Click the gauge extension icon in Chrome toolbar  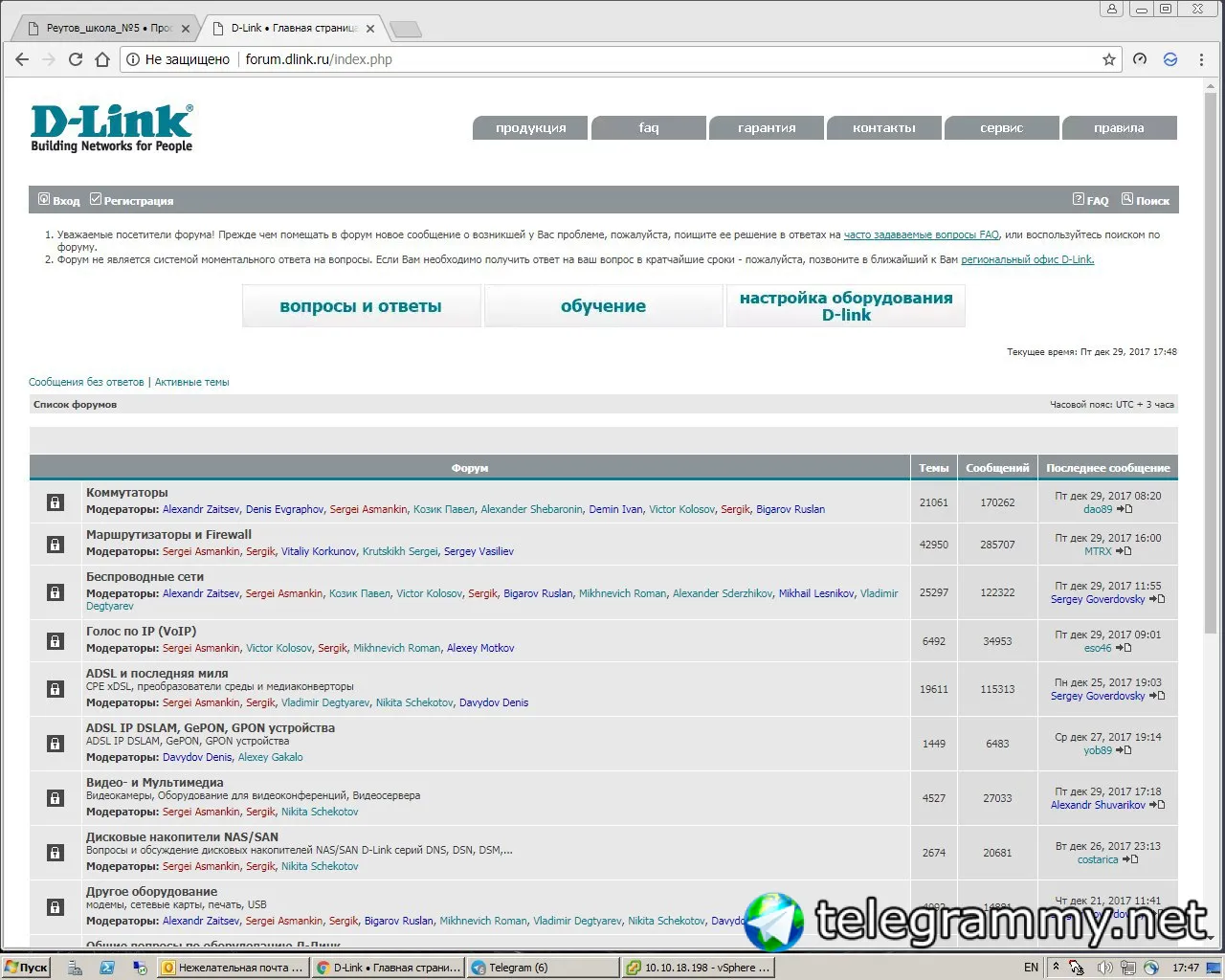(x=1140, y=59)
